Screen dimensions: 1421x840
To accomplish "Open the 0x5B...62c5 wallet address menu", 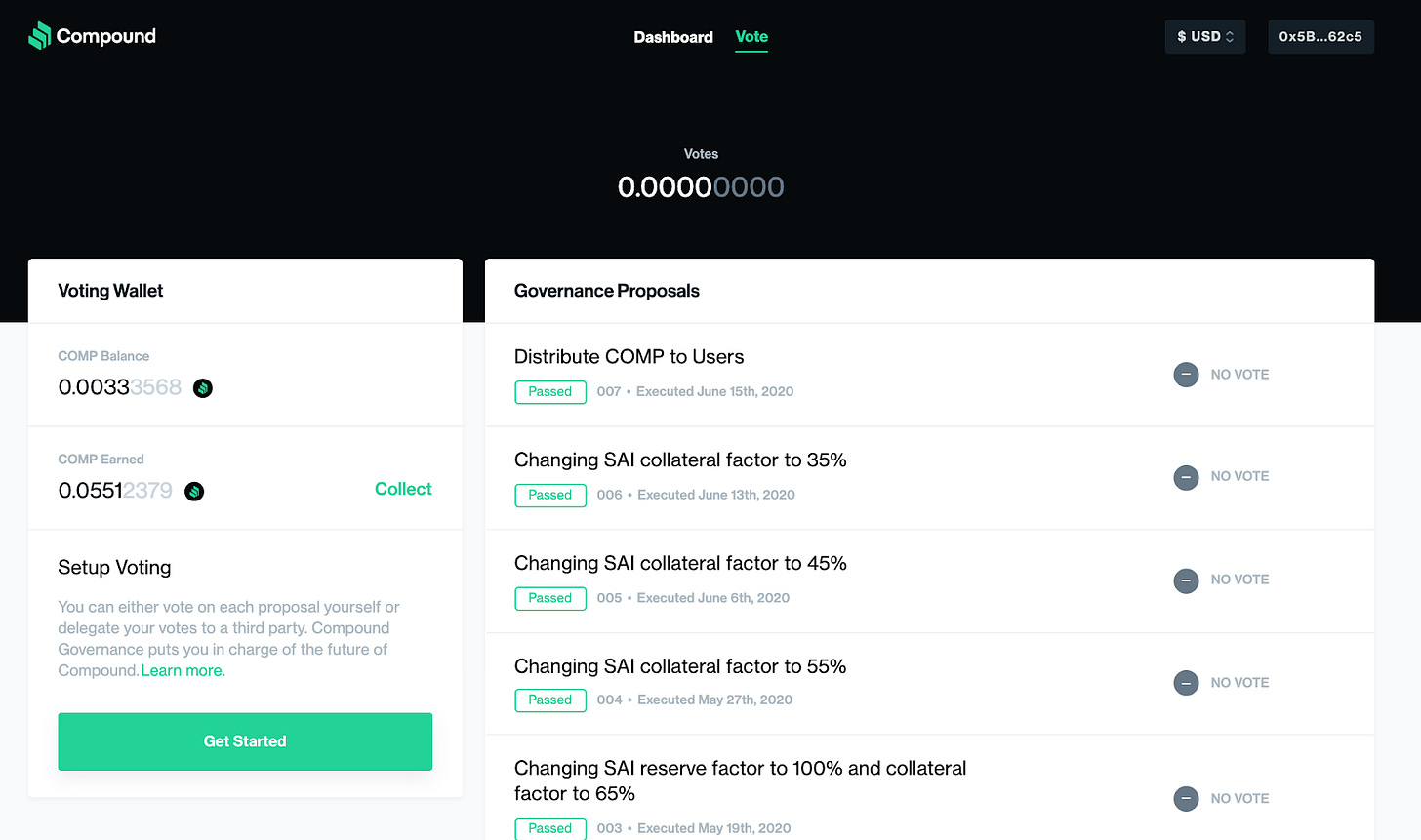I will coord(1320,37).
